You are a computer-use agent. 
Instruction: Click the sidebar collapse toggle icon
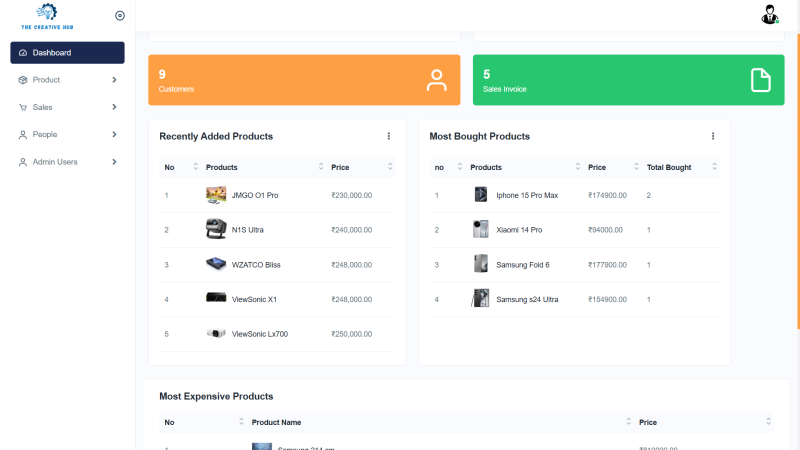(x=120, y=16)
